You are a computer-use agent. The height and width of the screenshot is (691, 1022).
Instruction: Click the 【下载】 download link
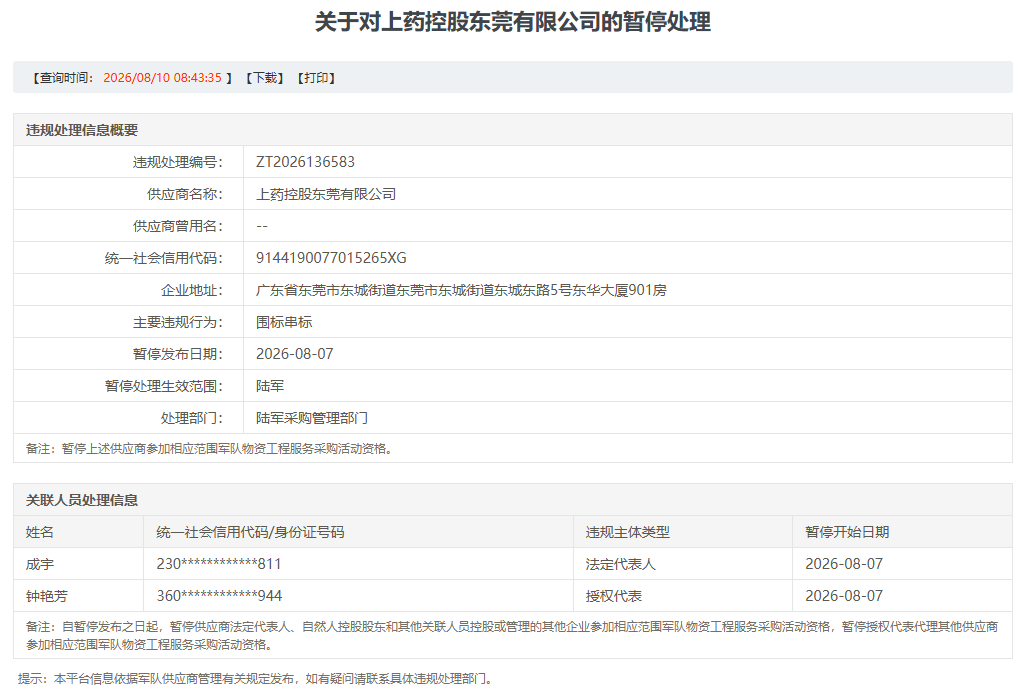pyautogui.click(x=265, y=78)
